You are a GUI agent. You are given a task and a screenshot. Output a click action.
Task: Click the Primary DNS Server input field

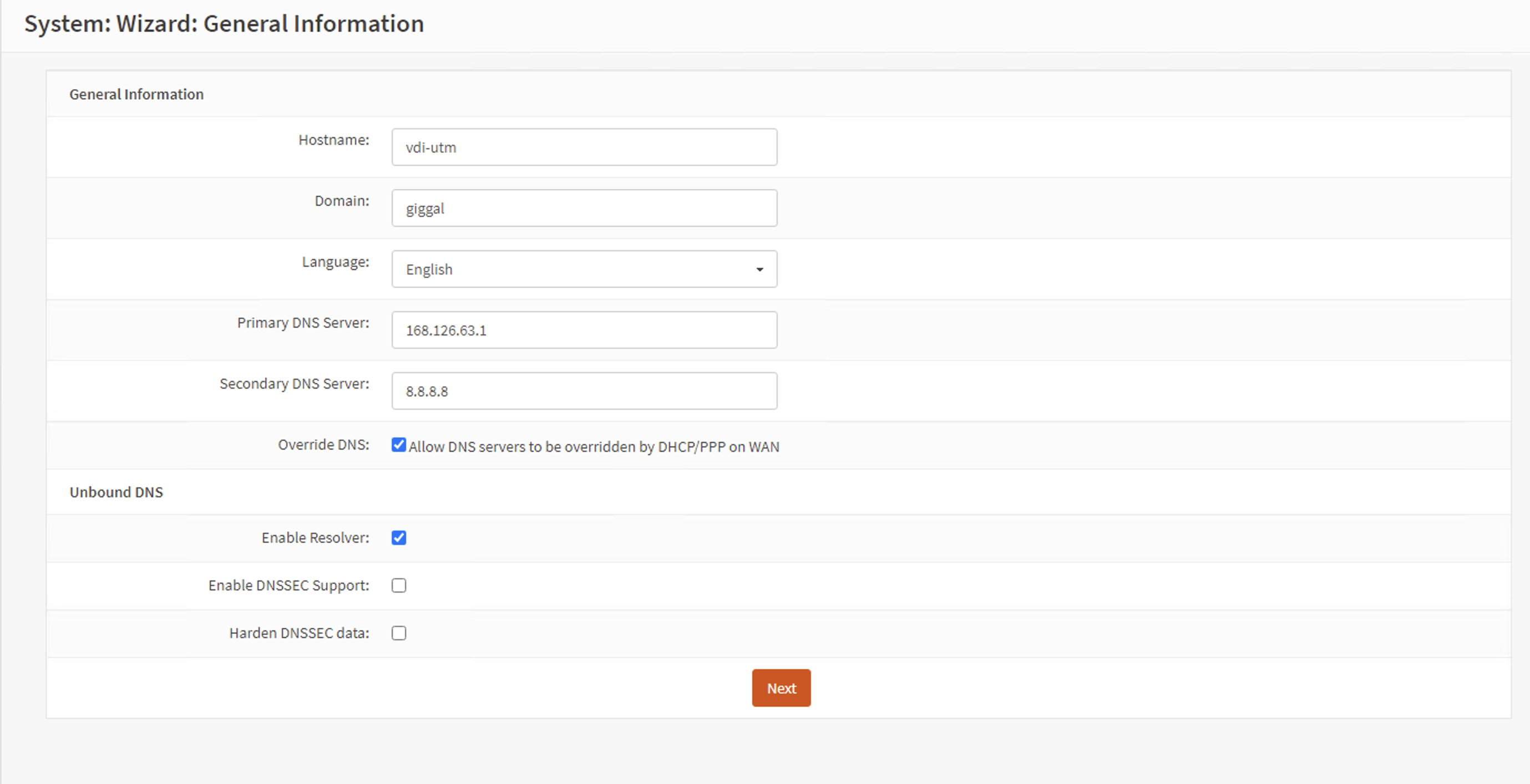click(584, 330)
